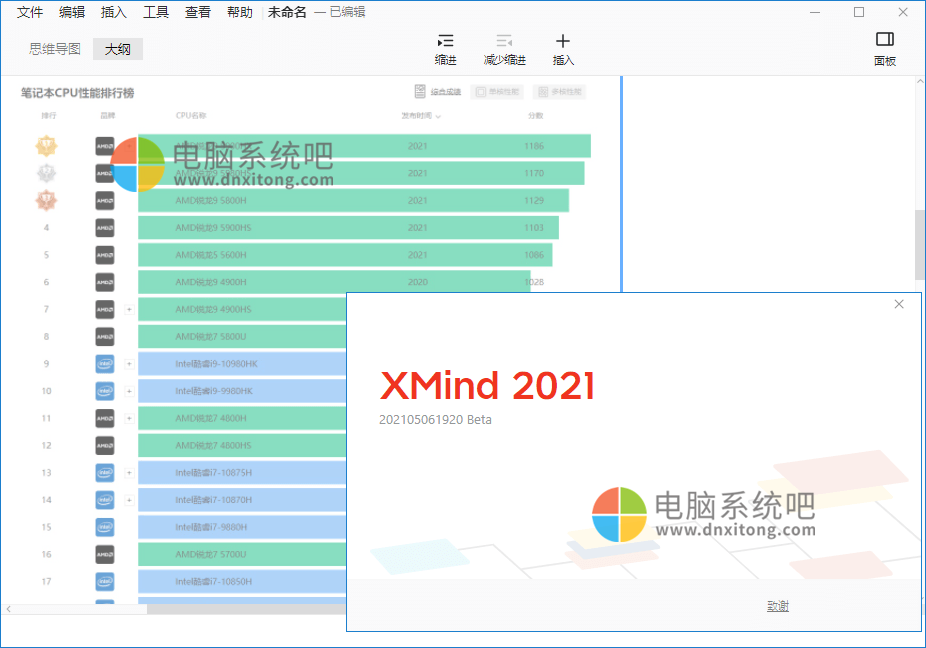Click the score 1186
Viewport: 926px width, 648px height.
(x=534, y=146)
